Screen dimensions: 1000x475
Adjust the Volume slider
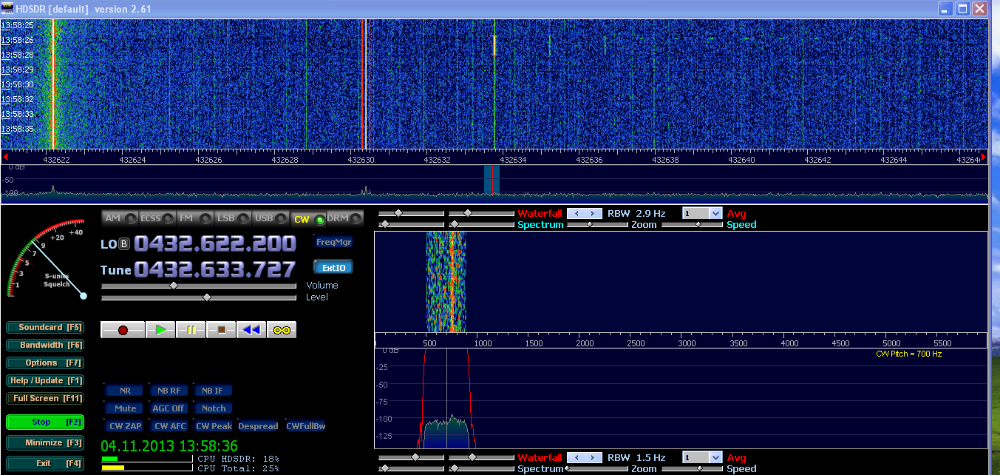point(199,286)
